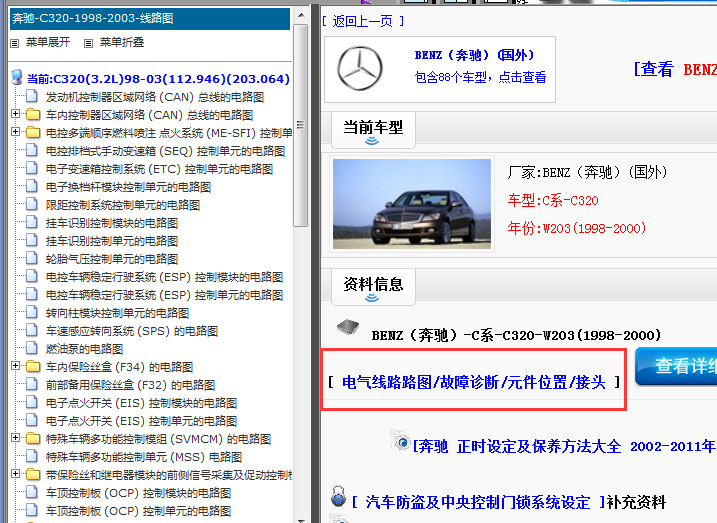The height and width of the screenshot is (523, 717).
Task: Click the 车型:C系-C320 red text
Action: pyautogui.click(x=553, y=200)
